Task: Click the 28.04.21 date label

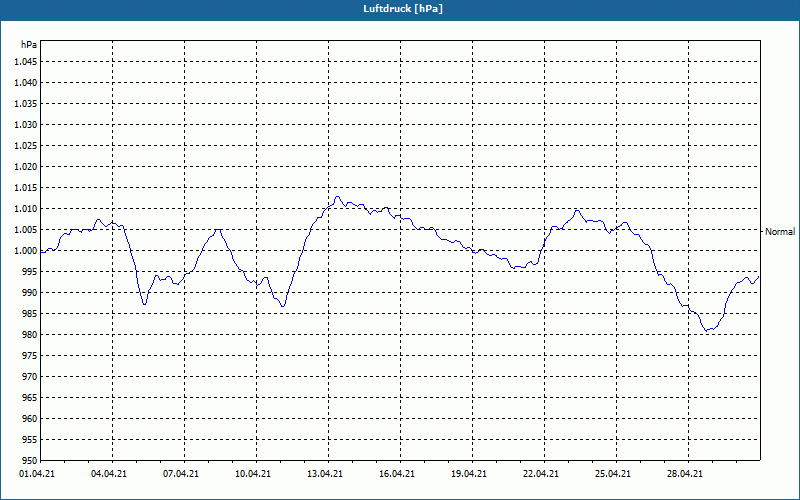Action: [685, 474]
